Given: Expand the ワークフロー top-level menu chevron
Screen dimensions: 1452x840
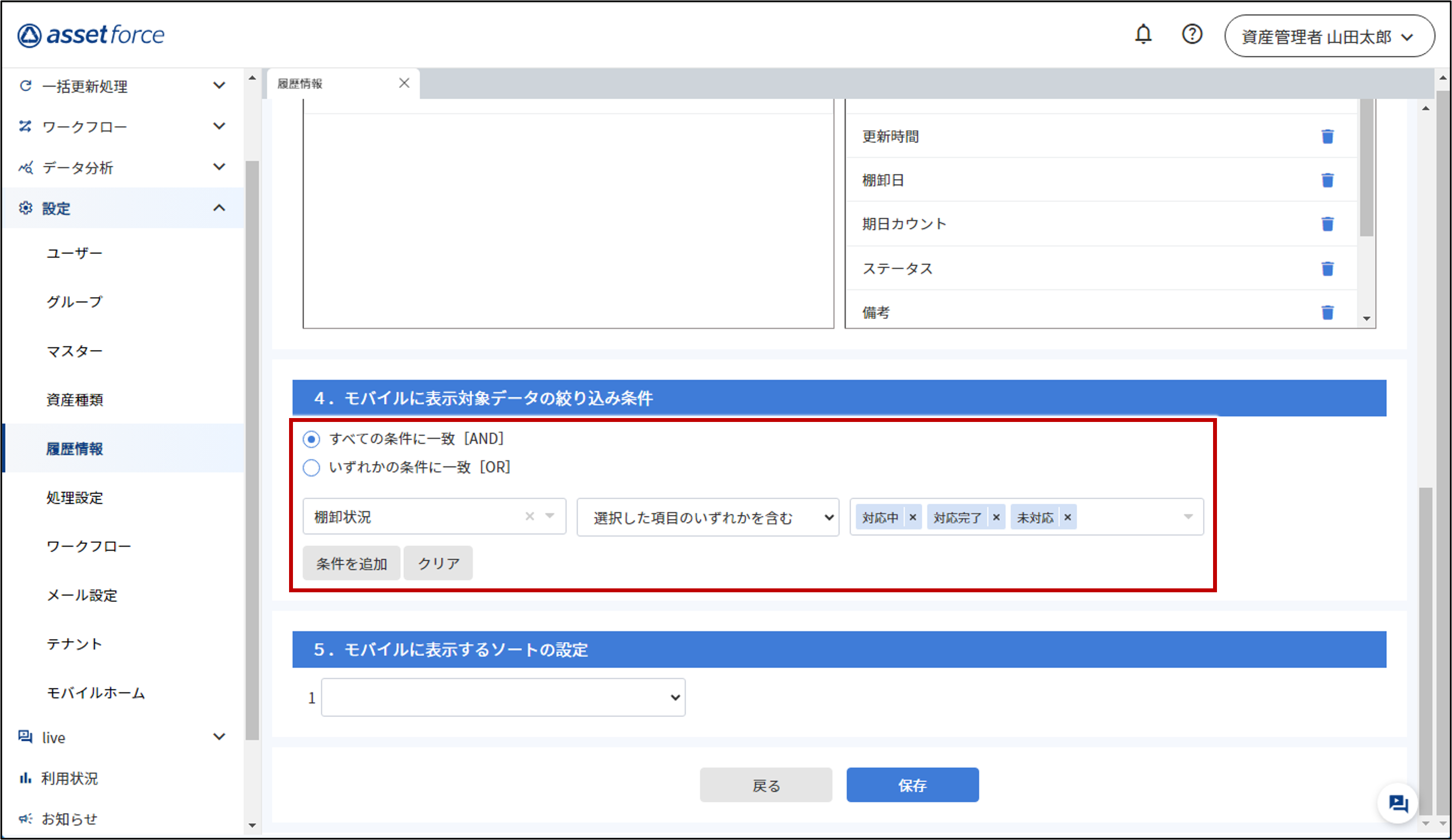Looking at the screenshot, I should tap(219, 126).
